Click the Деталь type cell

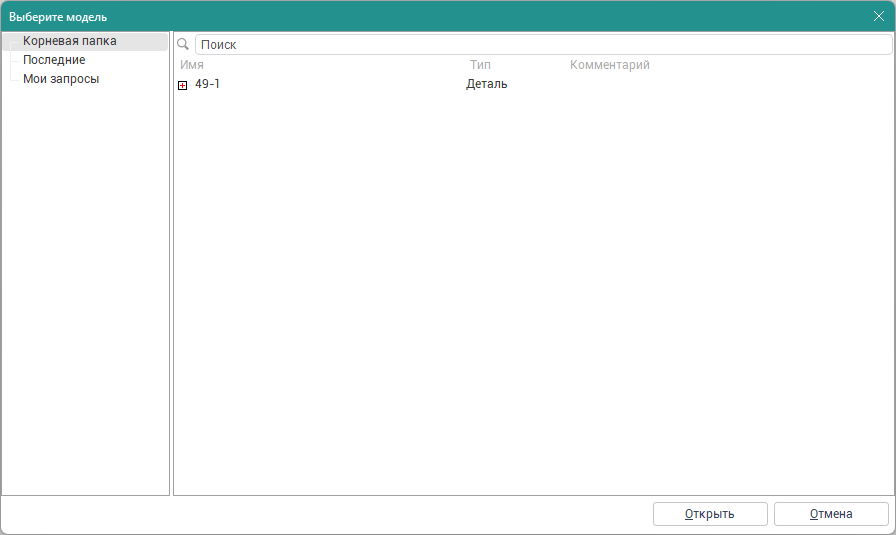pos(487,84)
